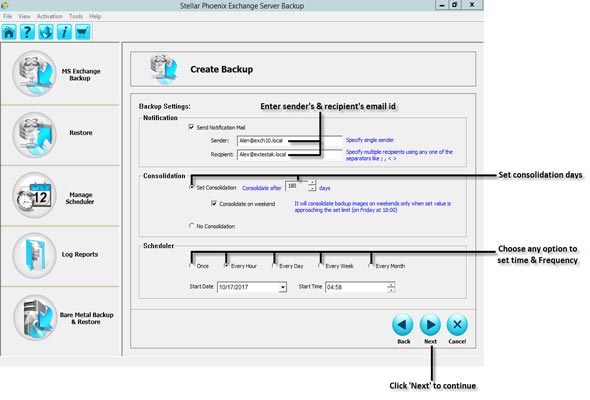Click the consolidation days value field
This screenshot has height=400, width=590.
coord(297,186)
